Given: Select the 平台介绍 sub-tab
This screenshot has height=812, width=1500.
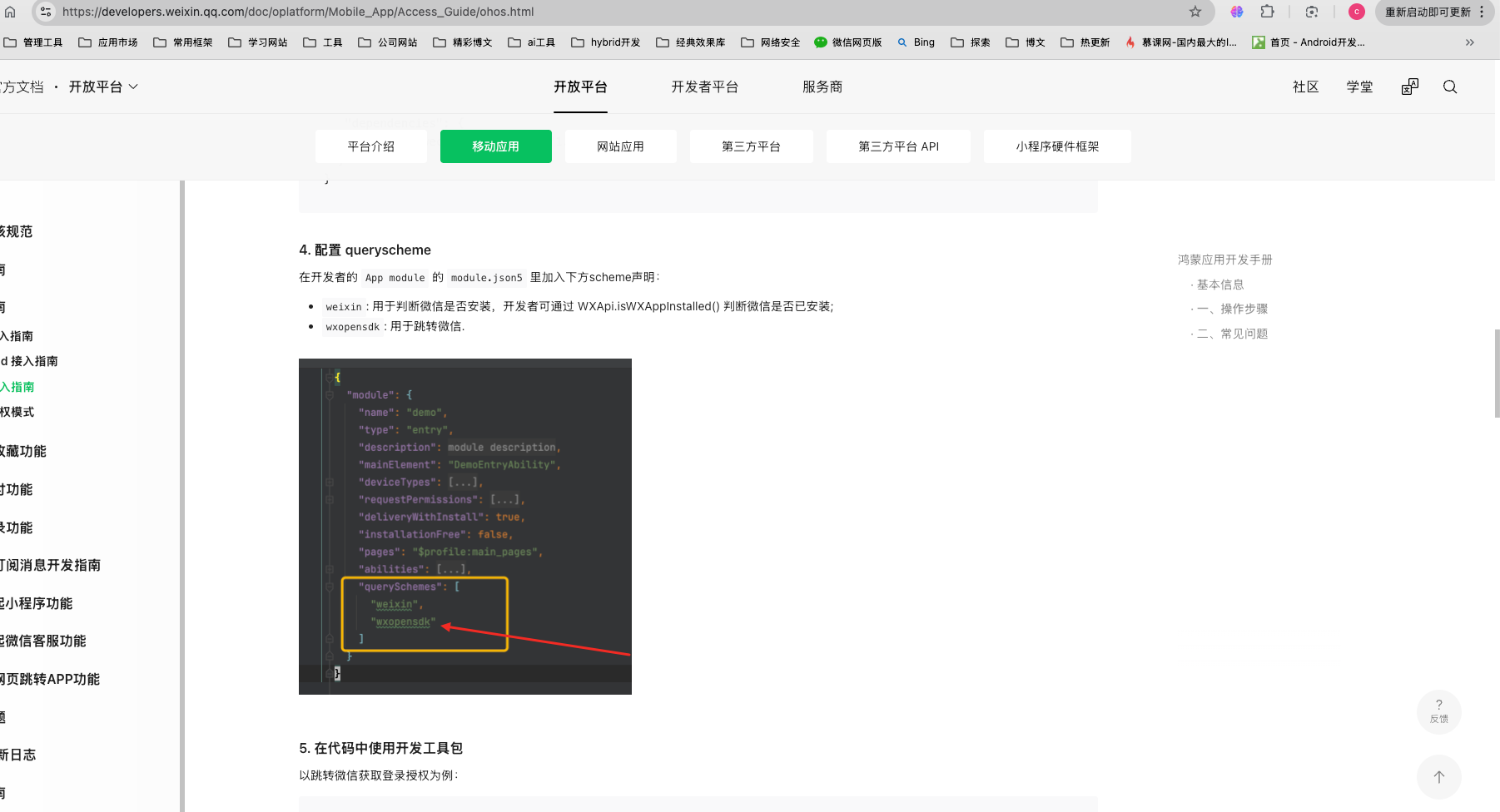Looking at the screenshot, I should (x=371, y=146).
